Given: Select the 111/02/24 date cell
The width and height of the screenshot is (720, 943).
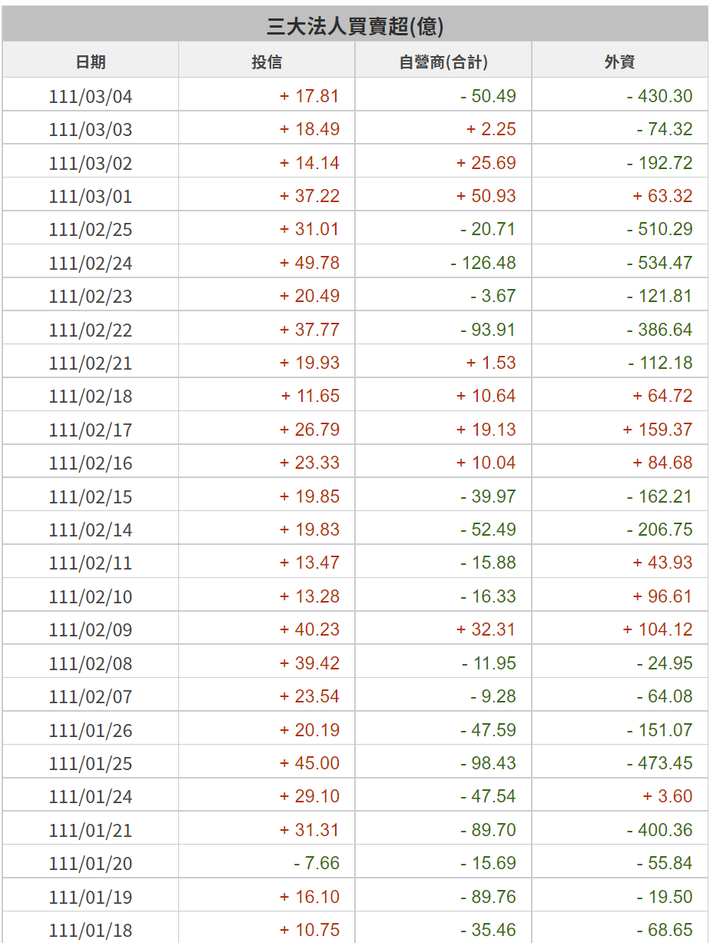Looking at the screenshot, I should pyautogui.click(x=90, y=263).
